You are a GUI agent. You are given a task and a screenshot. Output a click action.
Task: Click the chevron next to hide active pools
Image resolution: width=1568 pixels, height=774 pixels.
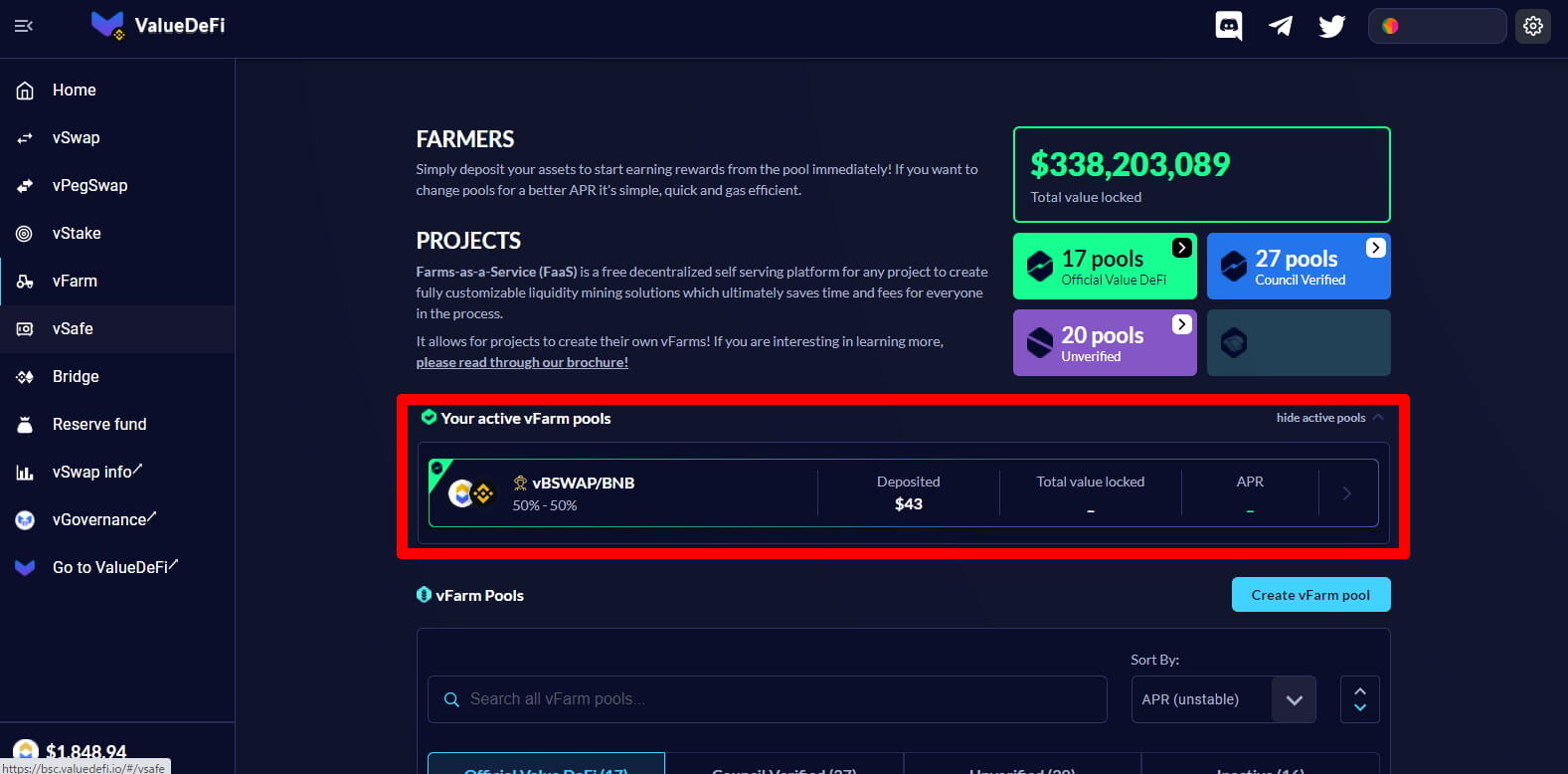pos(1378,418)
